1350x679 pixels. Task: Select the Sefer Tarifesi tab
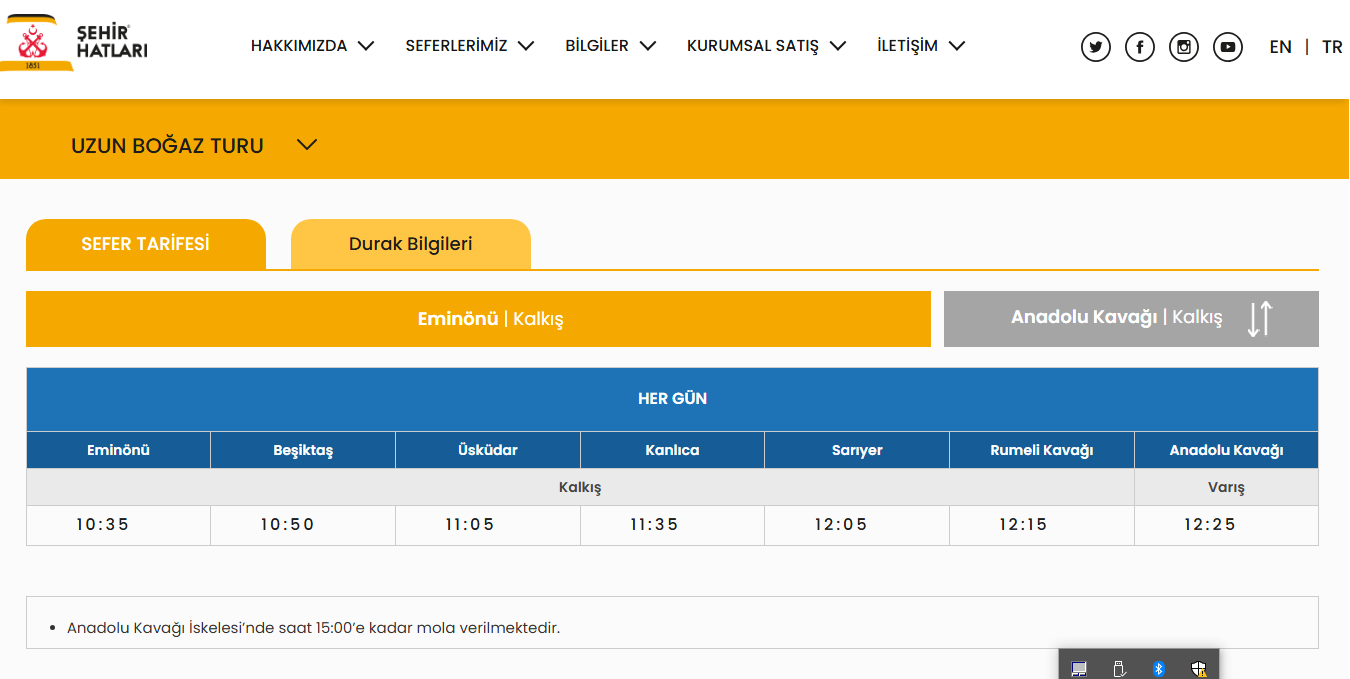click(145, 244)
